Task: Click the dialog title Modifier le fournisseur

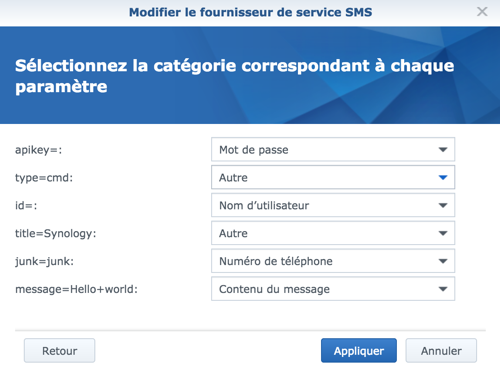Action: pos(250,12)
